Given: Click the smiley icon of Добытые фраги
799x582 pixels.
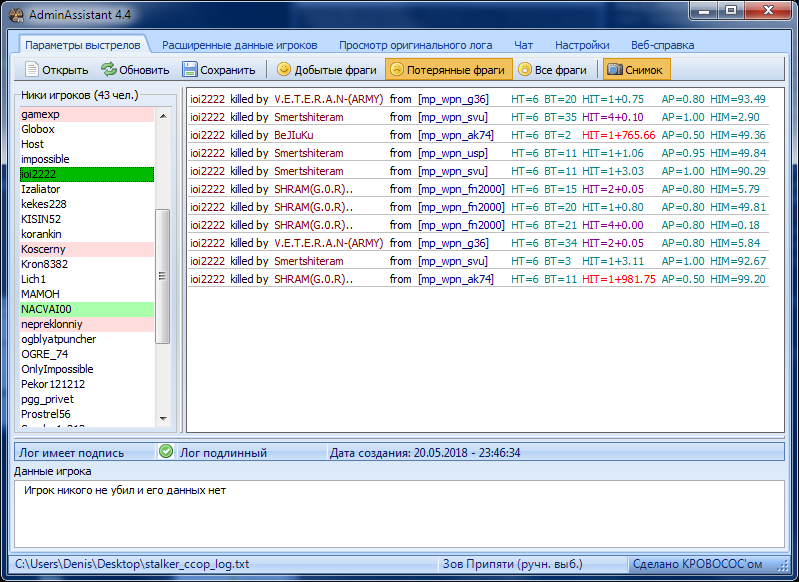Looking at the screenshot, I should click(x=283, y=69).
